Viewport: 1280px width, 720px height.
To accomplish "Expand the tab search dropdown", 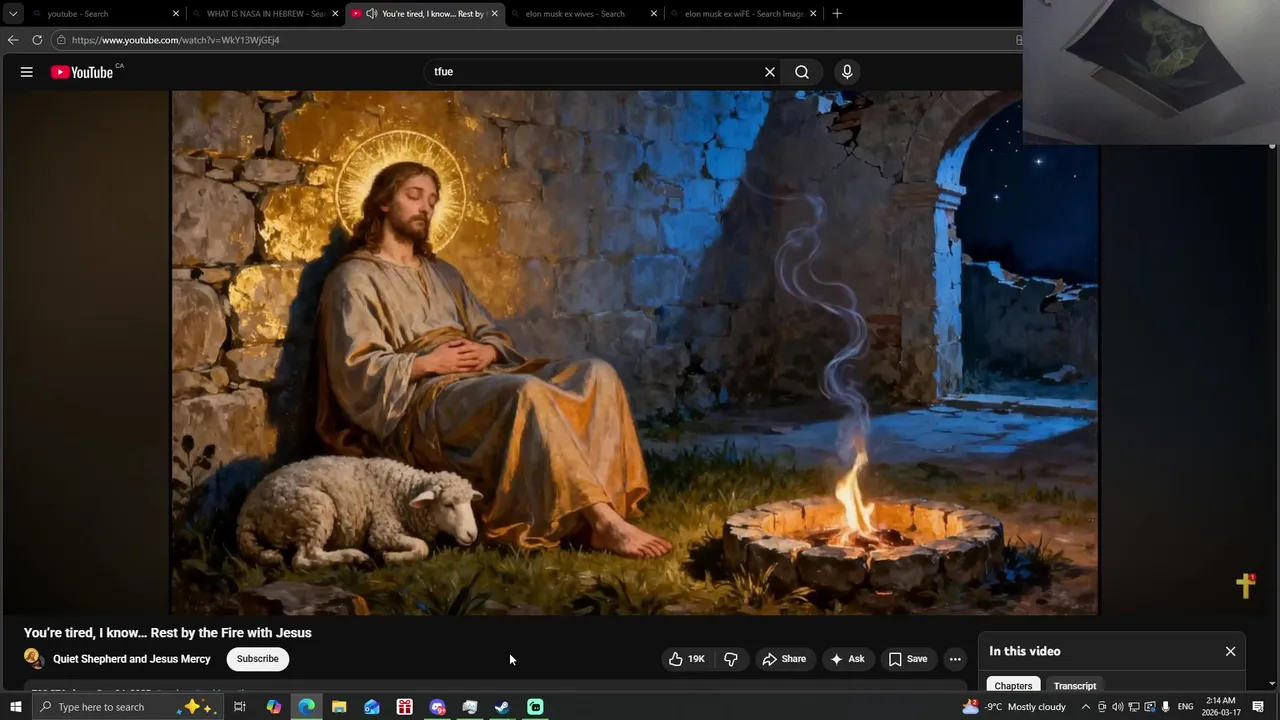I will [13, 14].
